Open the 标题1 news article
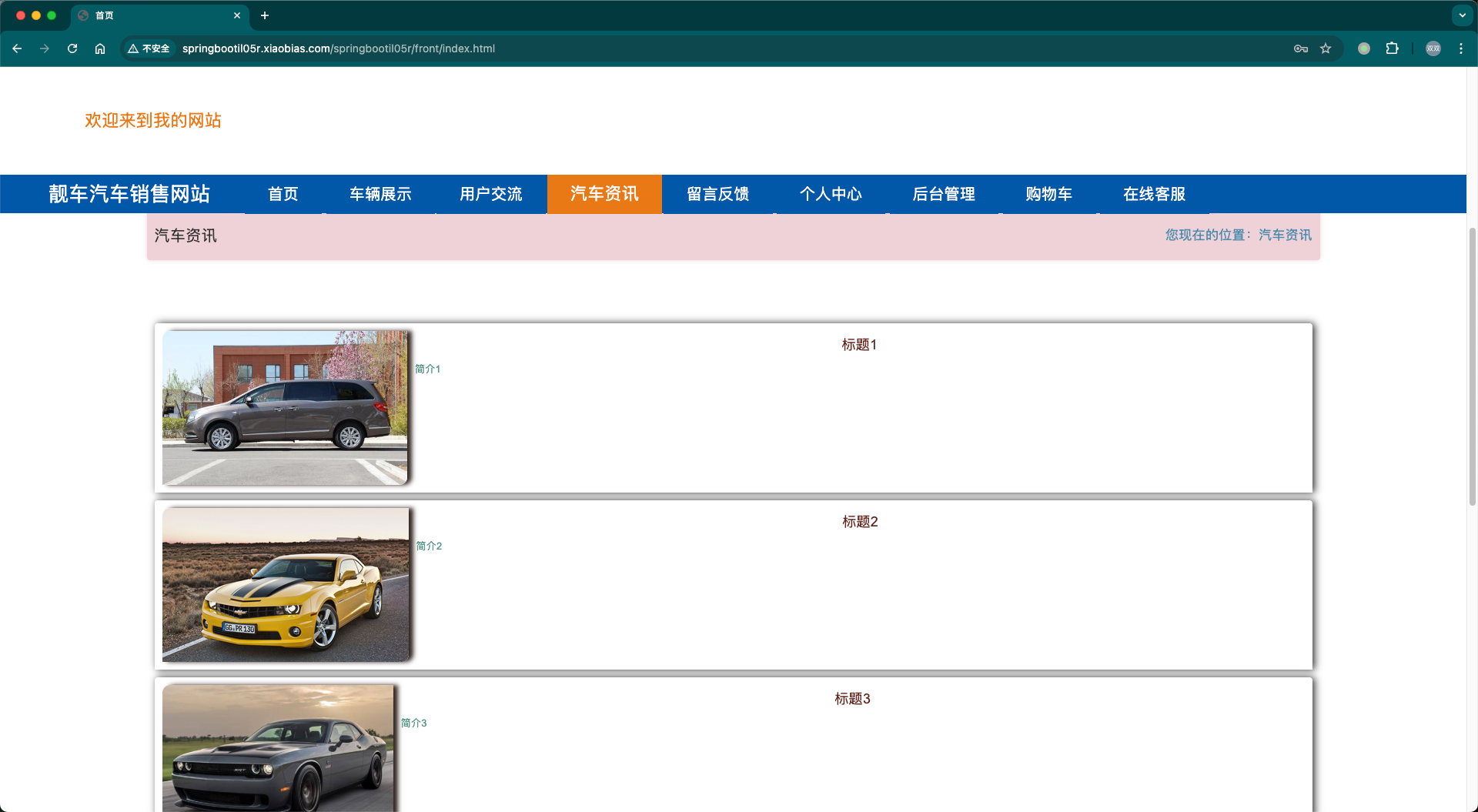 coord(859,345)
